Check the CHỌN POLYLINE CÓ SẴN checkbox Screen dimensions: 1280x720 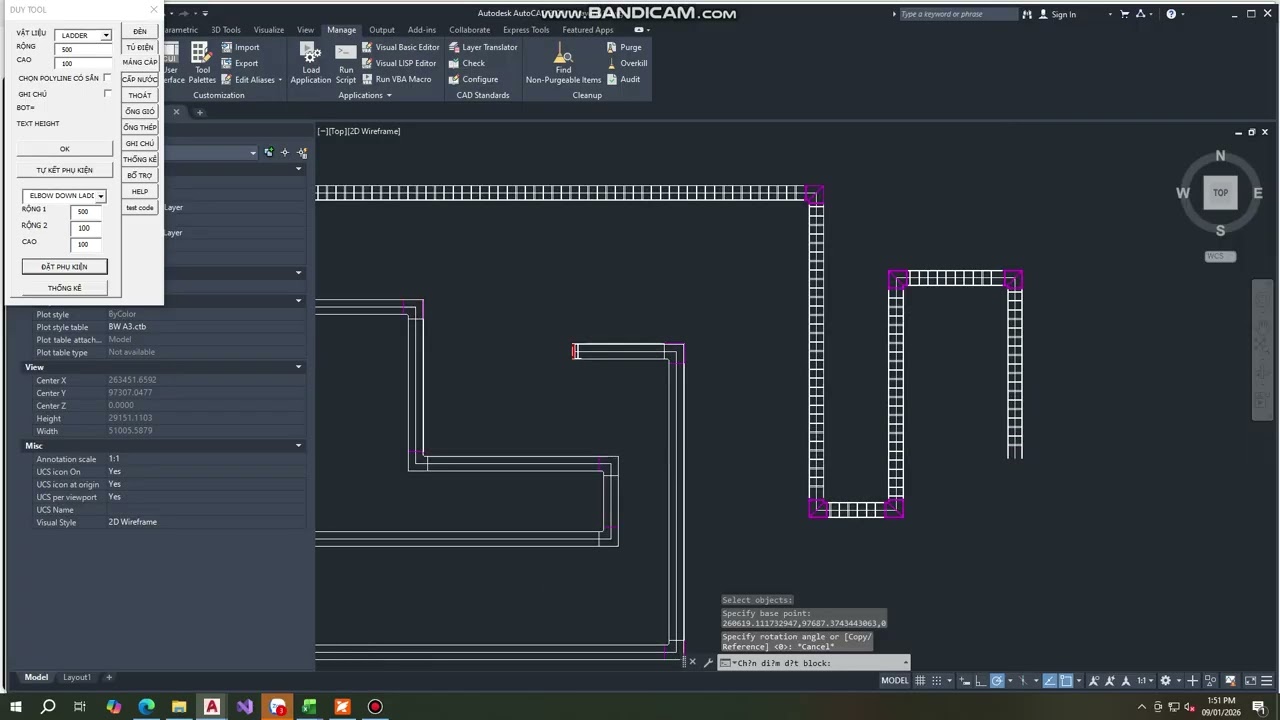click(x=107, y=78)
